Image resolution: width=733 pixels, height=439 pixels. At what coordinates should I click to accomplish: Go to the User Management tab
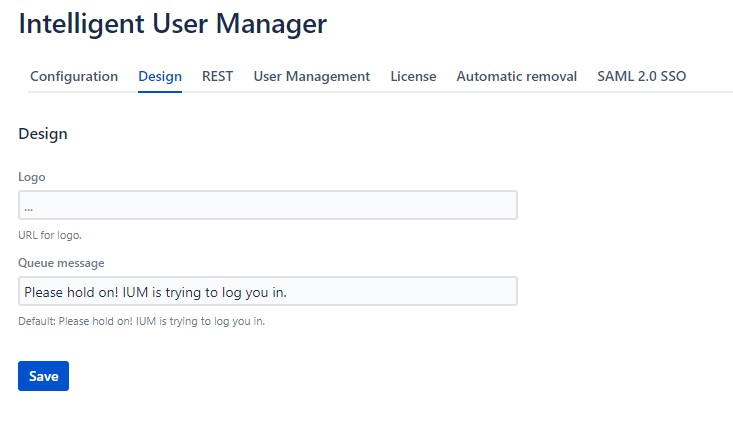click(311, 76)
